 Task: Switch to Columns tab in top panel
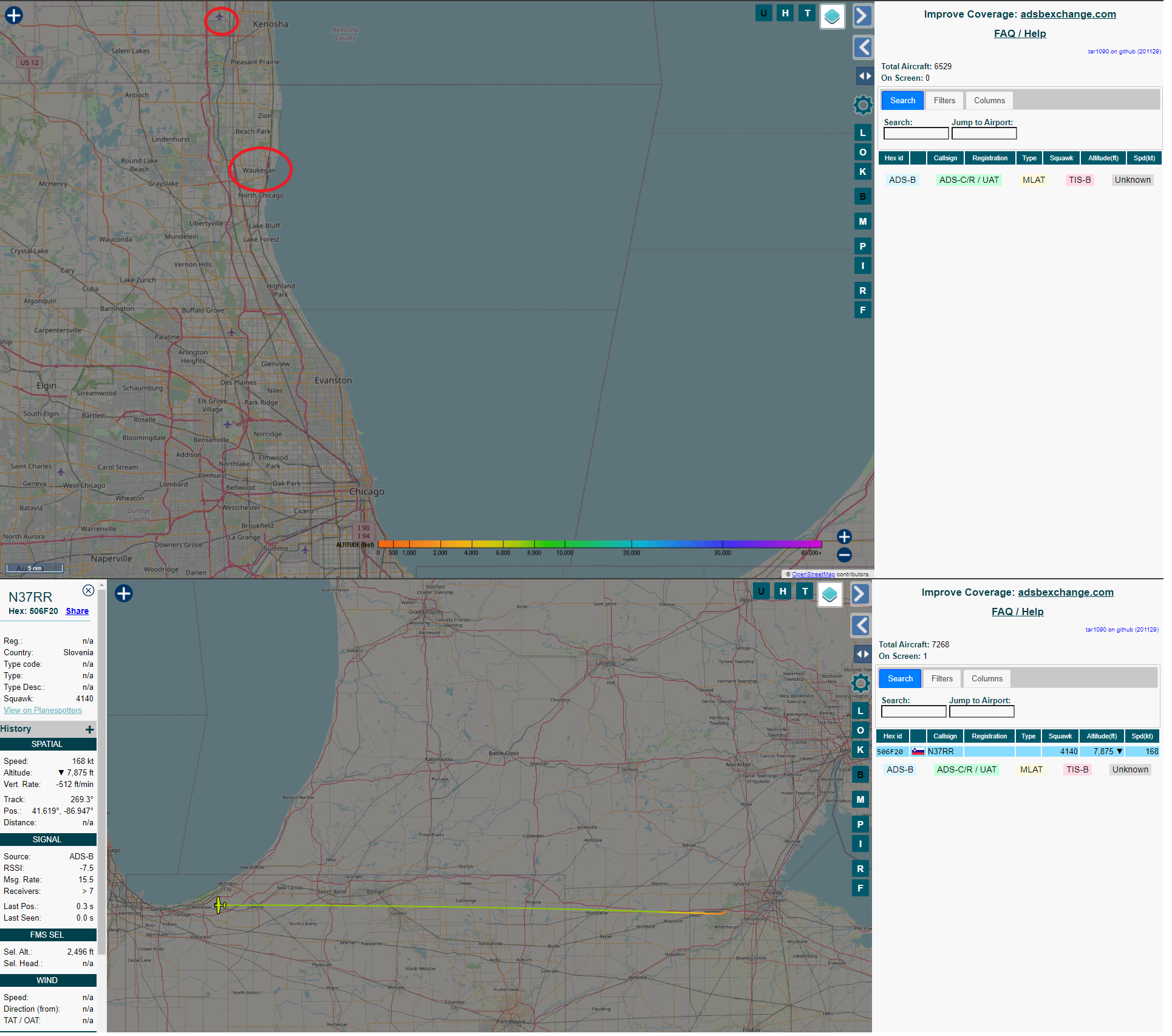click(x=990, y=101)
